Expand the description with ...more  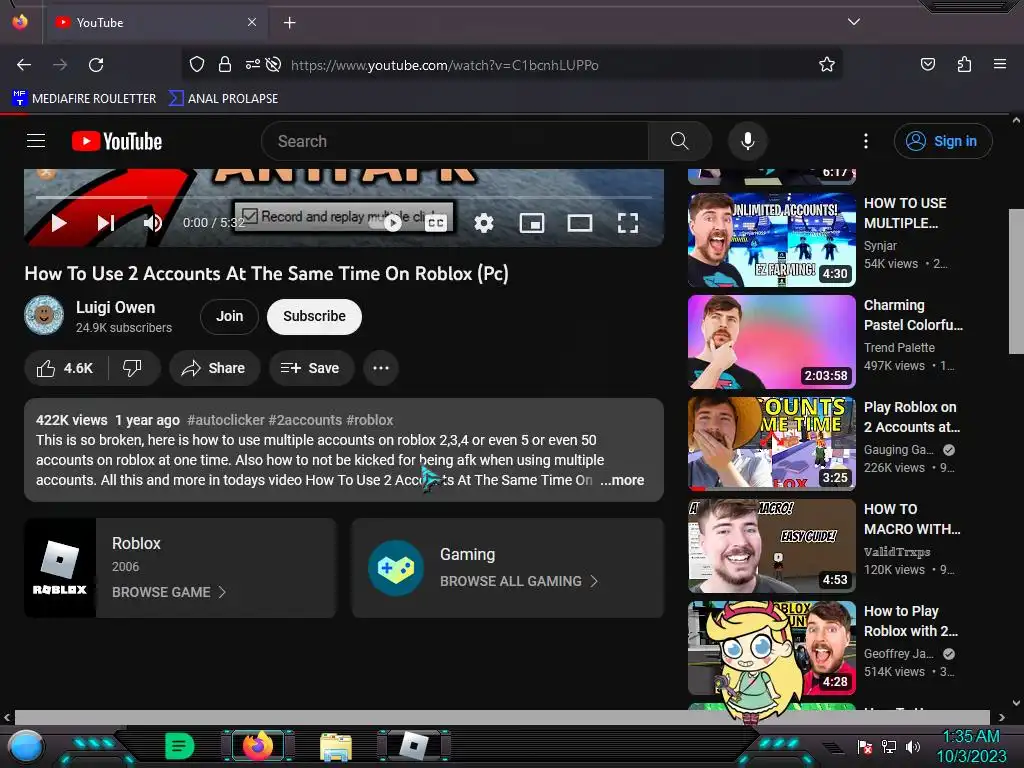pyautogui.click(x=622, y=480)
